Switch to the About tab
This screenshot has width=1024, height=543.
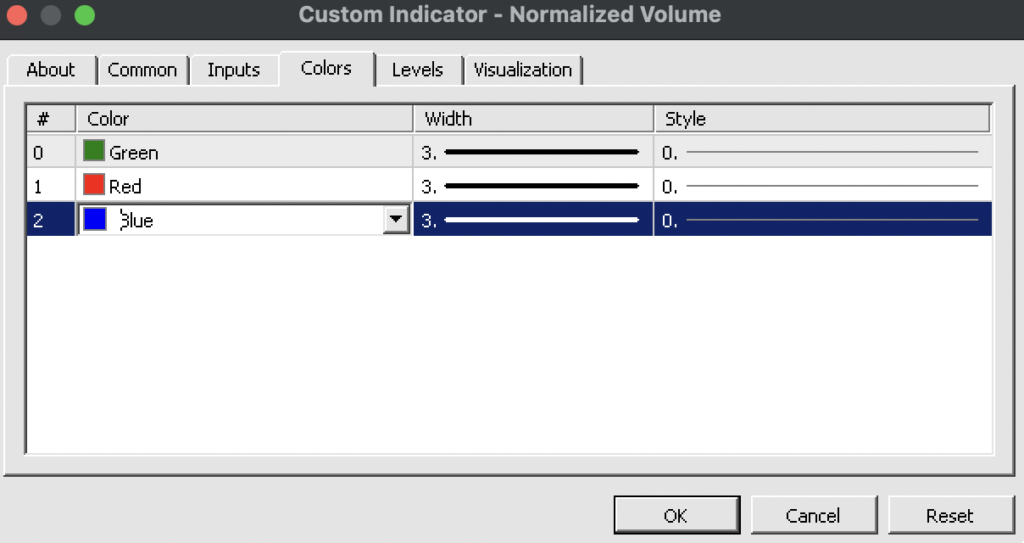tap(50, 70)
